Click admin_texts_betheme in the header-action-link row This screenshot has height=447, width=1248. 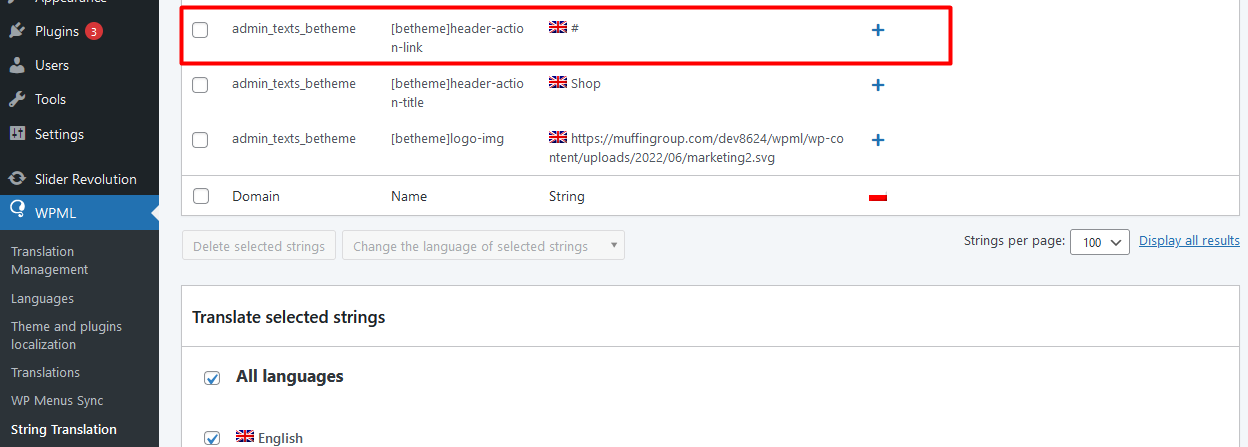tap(294, 29)
